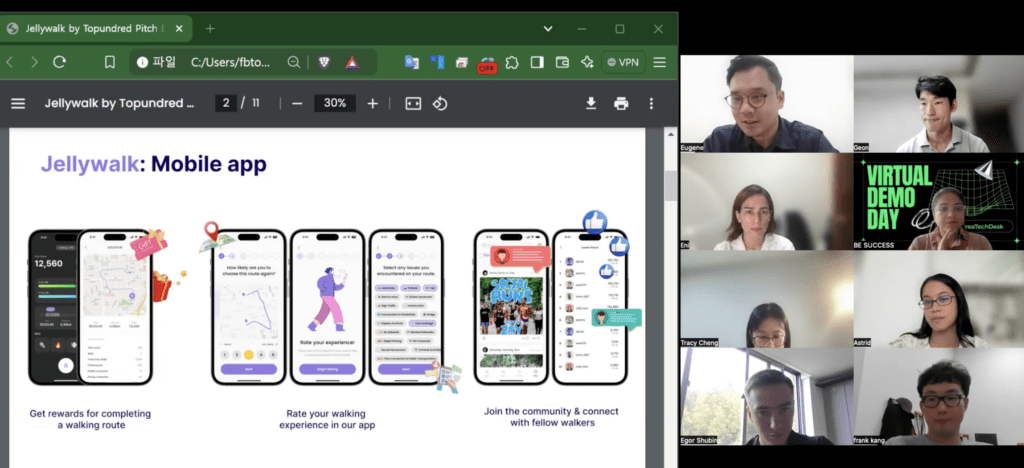Open a new browser tab

pos(210,29)
